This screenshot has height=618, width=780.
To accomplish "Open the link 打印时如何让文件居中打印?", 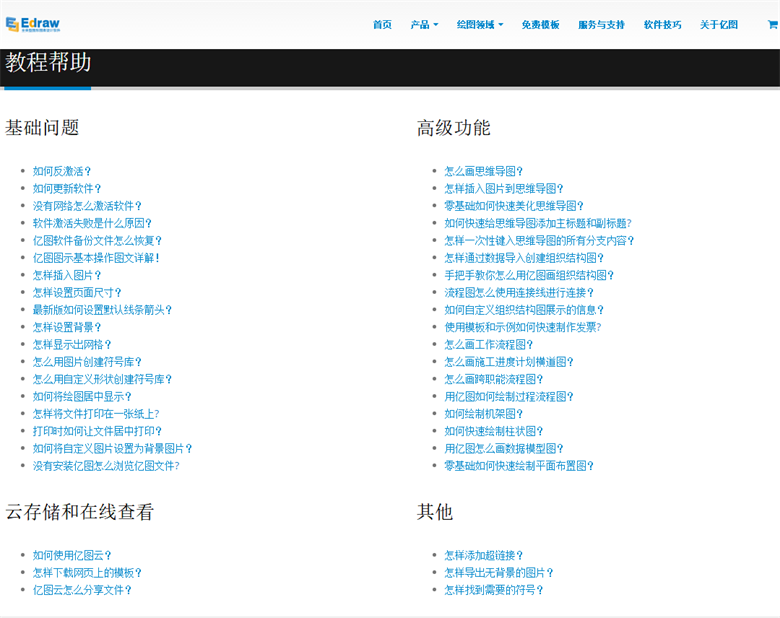I will (x=98, y=431).
